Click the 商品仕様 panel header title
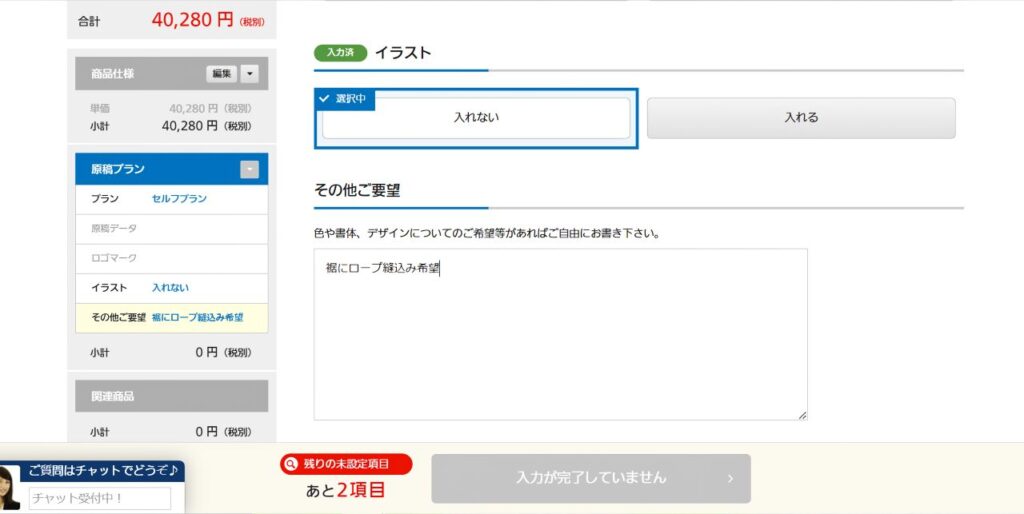 [112, 74]
